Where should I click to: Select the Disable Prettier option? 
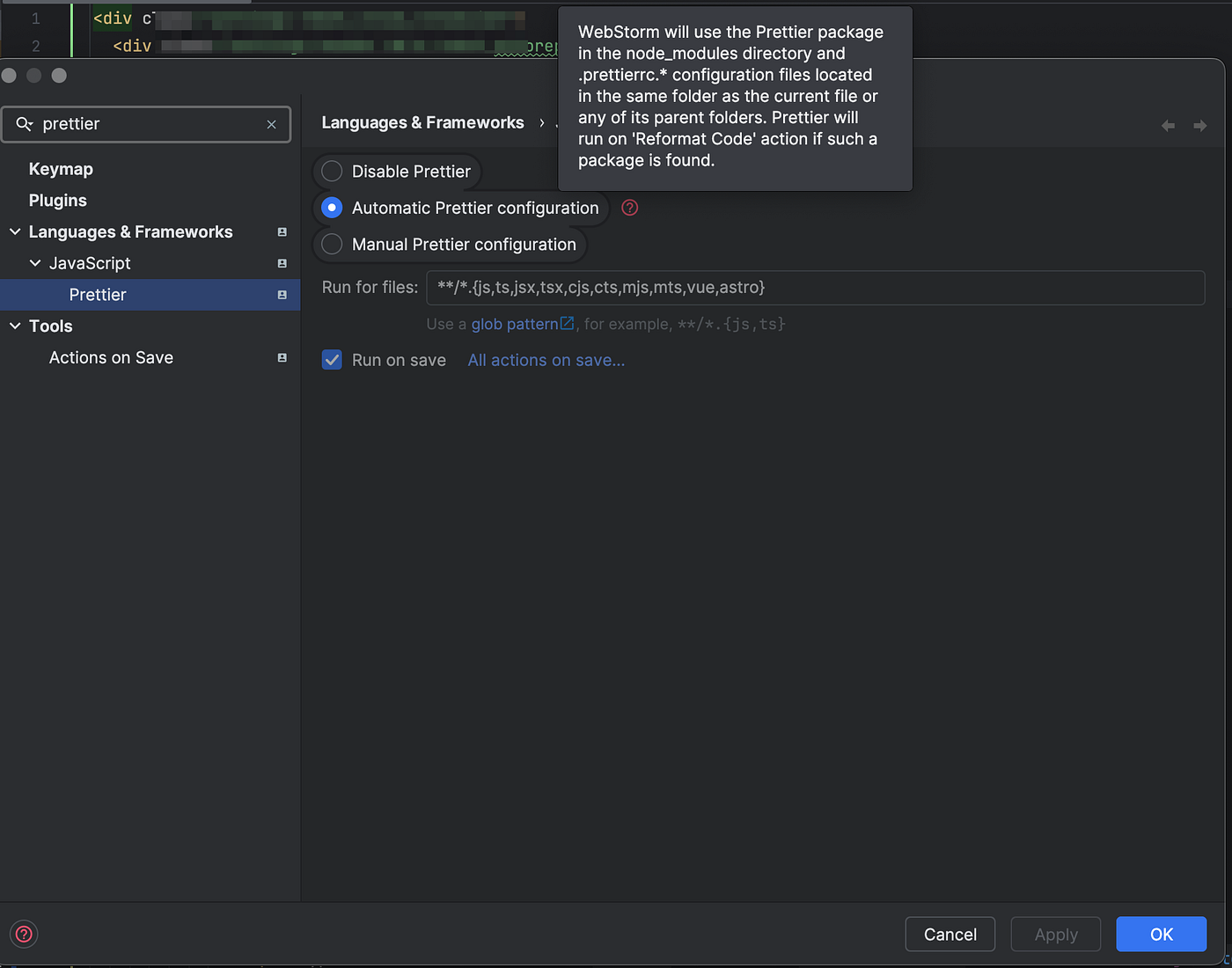pos(331,171)
